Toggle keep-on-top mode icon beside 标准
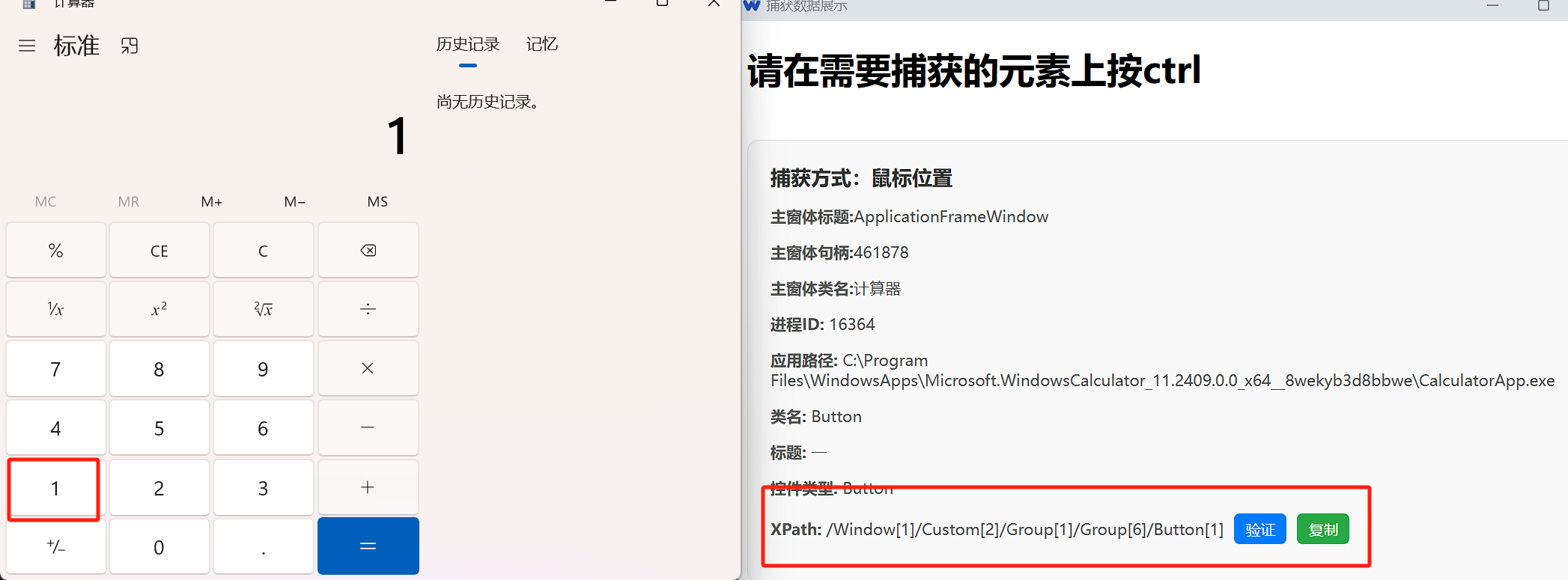Image resolution: width=1568 pixels, height=580 pixels. click(x=130, y=46)
